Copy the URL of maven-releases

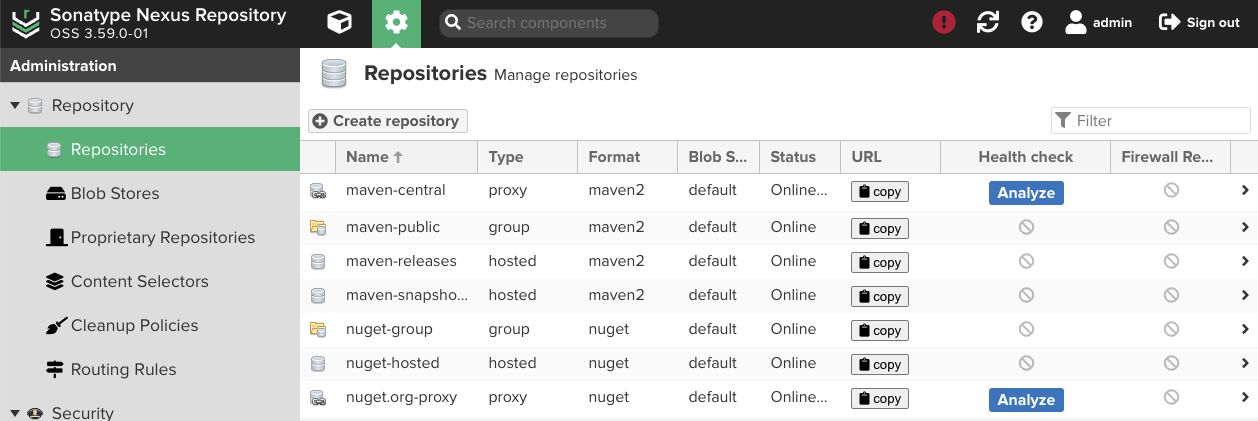click(880, 262)
